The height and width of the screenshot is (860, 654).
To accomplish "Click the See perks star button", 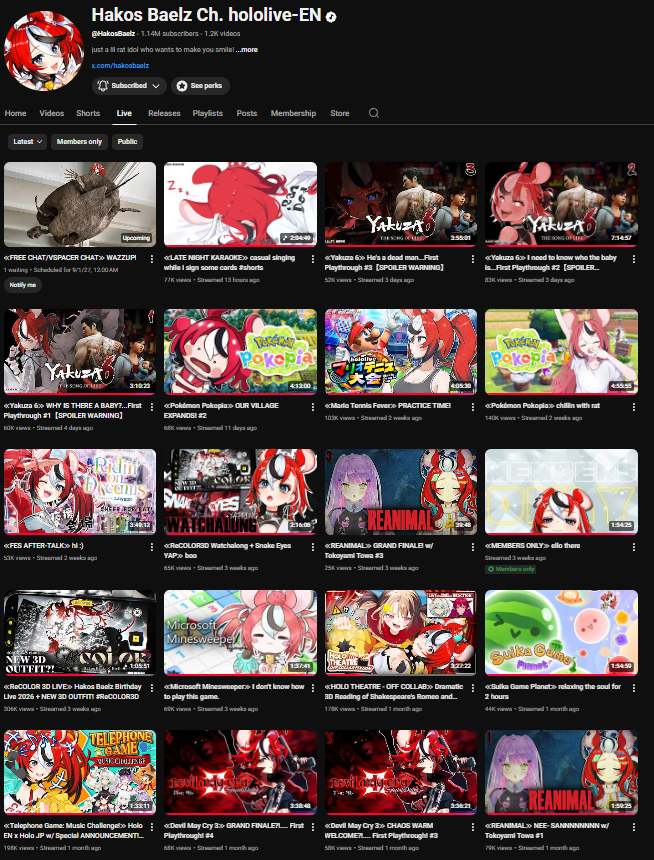I will tap(200, 86).
